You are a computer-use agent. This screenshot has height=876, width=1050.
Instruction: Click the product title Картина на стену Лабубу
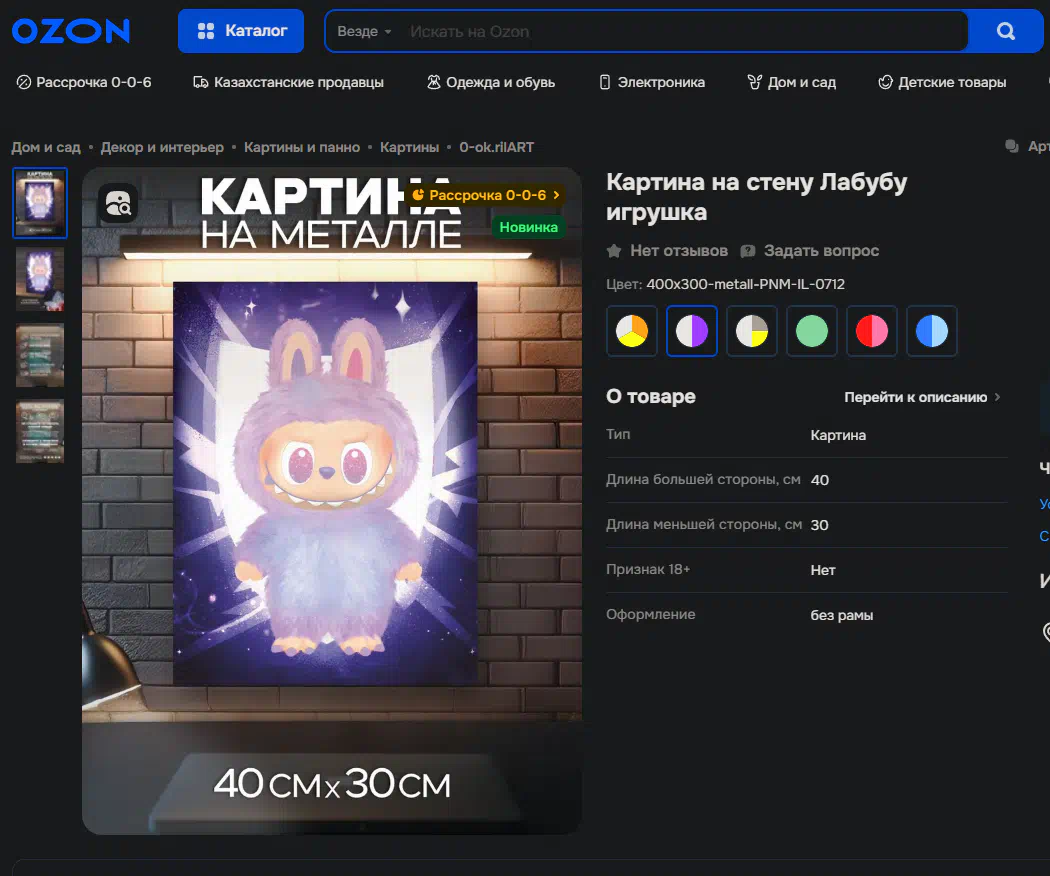757,197
